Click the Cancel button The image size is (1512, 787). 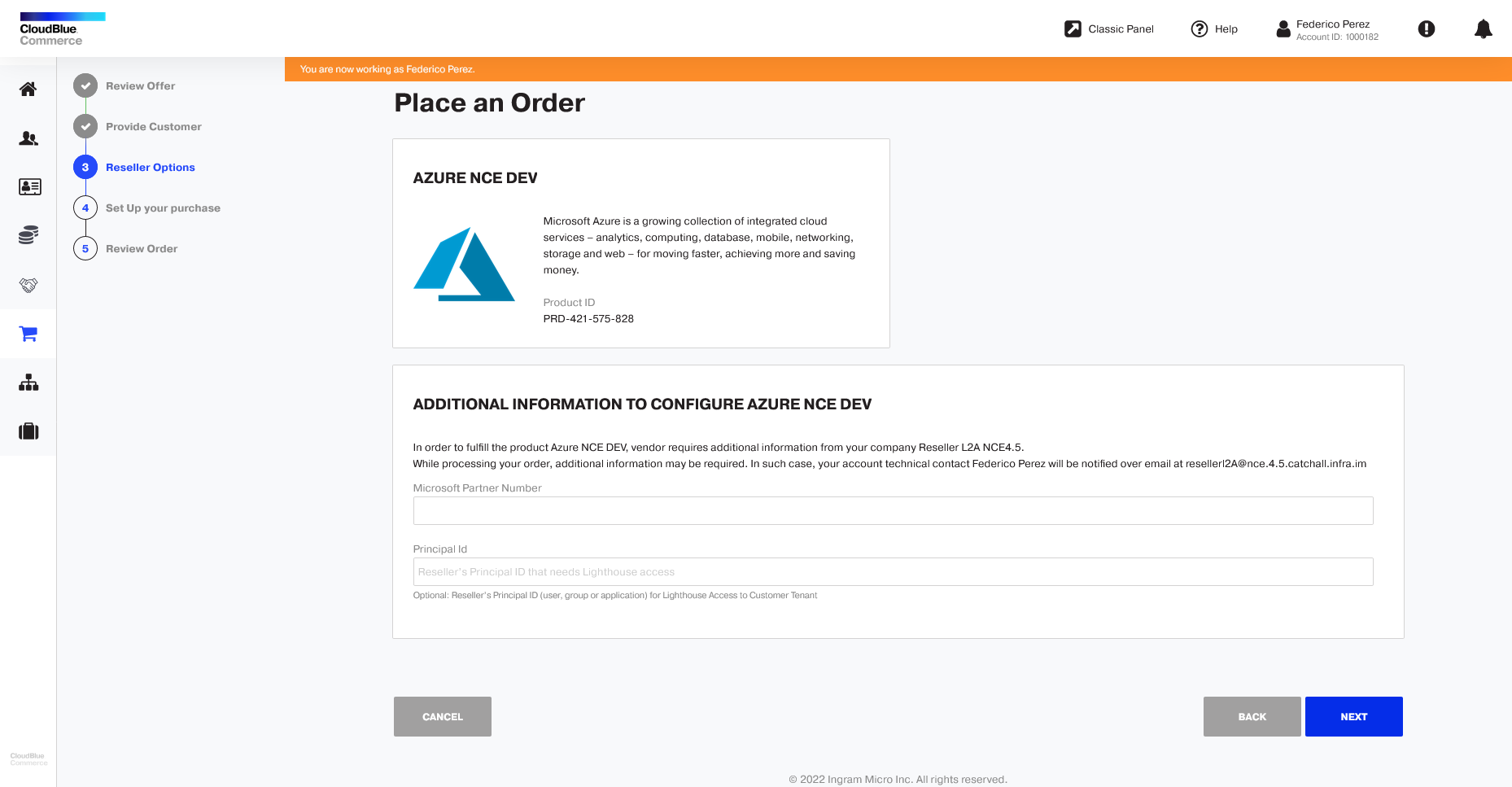click(x=443, y=716)
